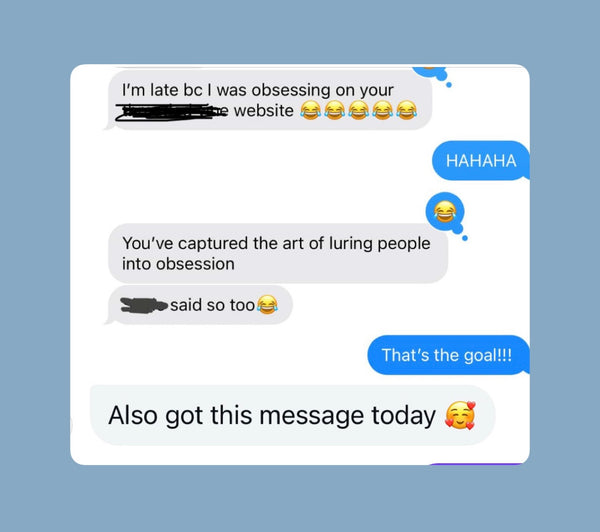Tap the "Also got this message today" caption
Viewport: 600px width, 532px height.
point(292,415)
